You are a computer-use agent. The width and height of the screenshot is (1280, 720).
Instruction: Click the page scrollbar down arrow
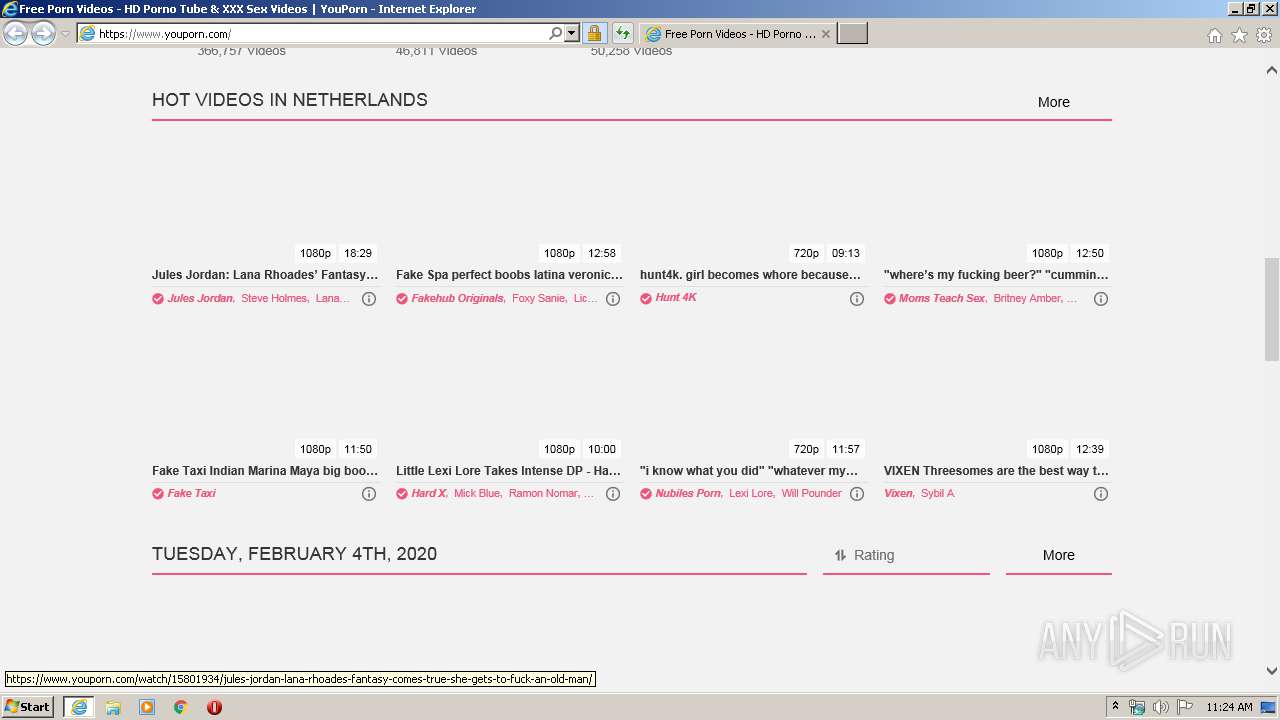point(1271,671)
